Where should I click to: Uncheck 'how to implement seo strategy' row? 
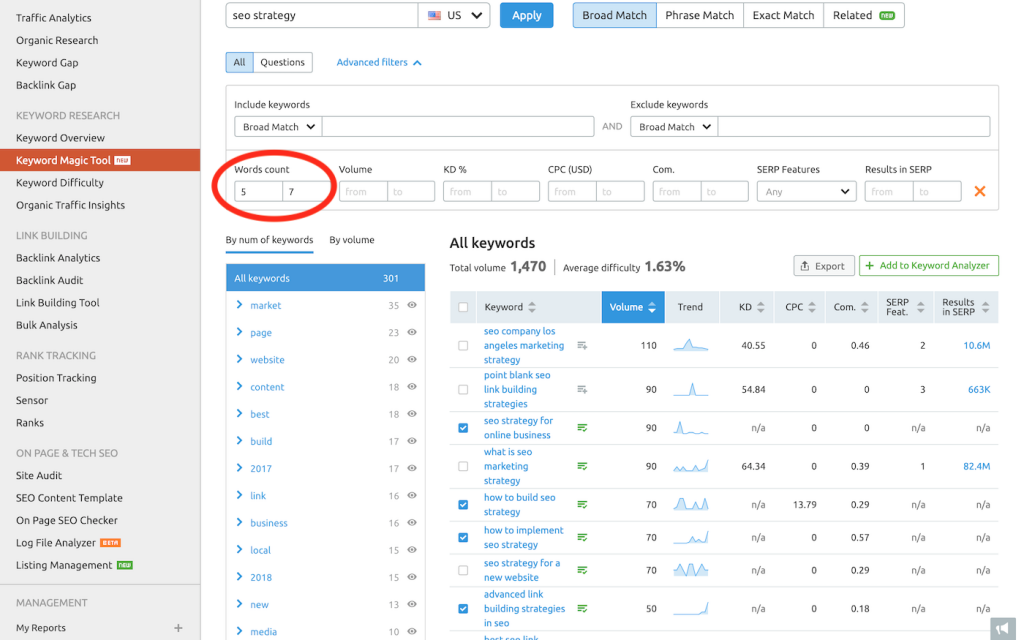[463, 537]
